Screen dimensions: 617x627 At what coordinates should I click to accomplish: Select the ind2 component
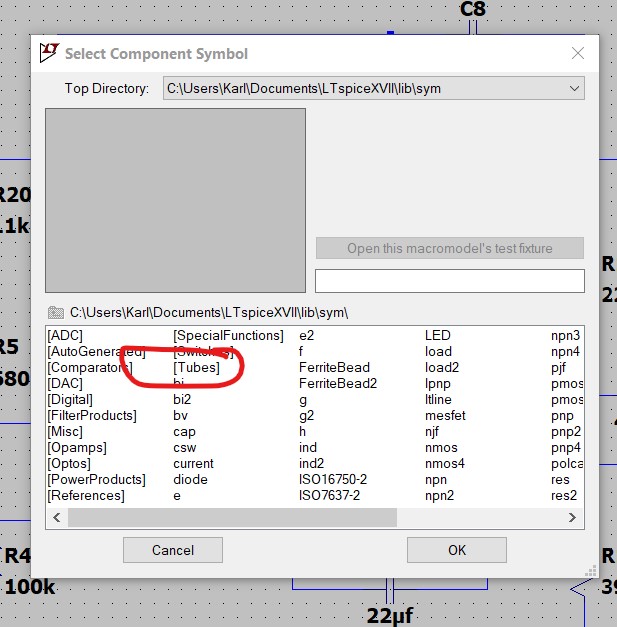(x=311, y=463)
